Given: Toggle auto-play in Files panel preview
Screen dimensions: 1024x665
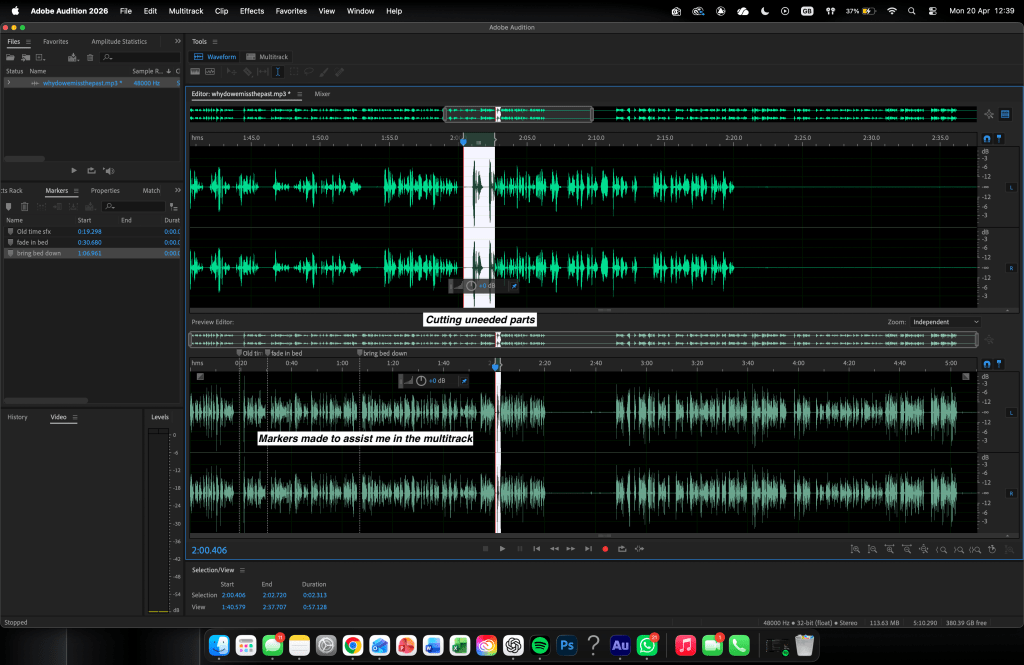Looking at the screenshot, I should coord(108,171).
